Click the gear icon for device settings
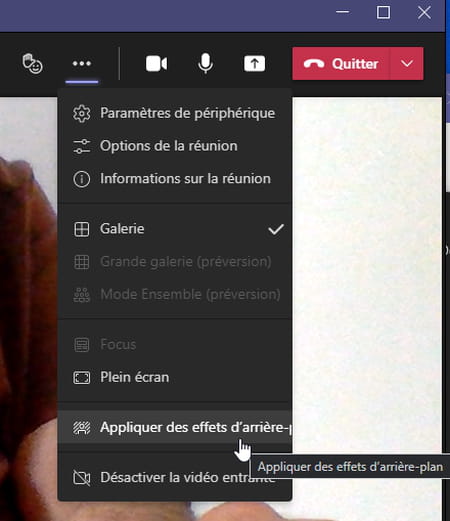450x521 pixels. point(82,114)
